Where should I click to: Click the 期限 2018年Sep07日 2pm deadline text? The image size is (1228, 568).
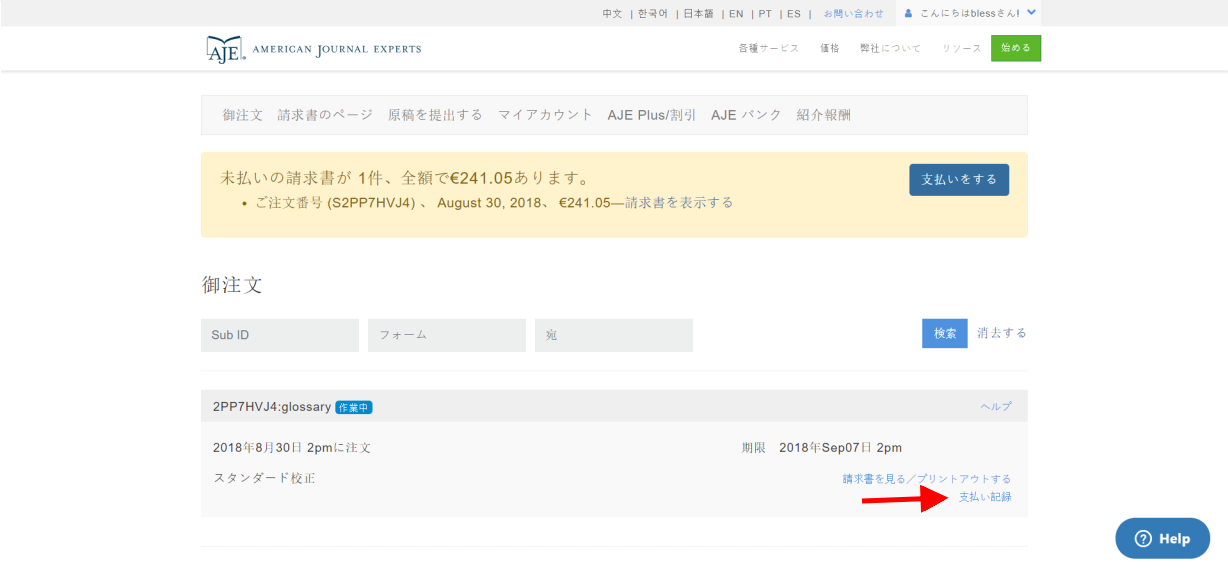[x=821, y=447]
